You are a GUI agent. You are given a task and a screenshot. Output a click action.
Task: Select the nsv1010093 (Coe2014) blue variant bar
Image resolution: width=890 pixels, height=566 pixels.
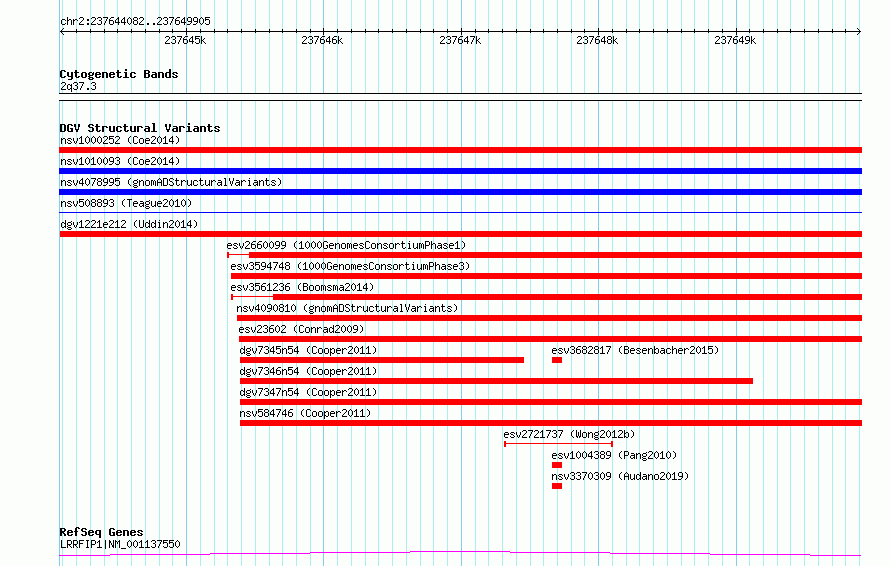tap(460, 171)
